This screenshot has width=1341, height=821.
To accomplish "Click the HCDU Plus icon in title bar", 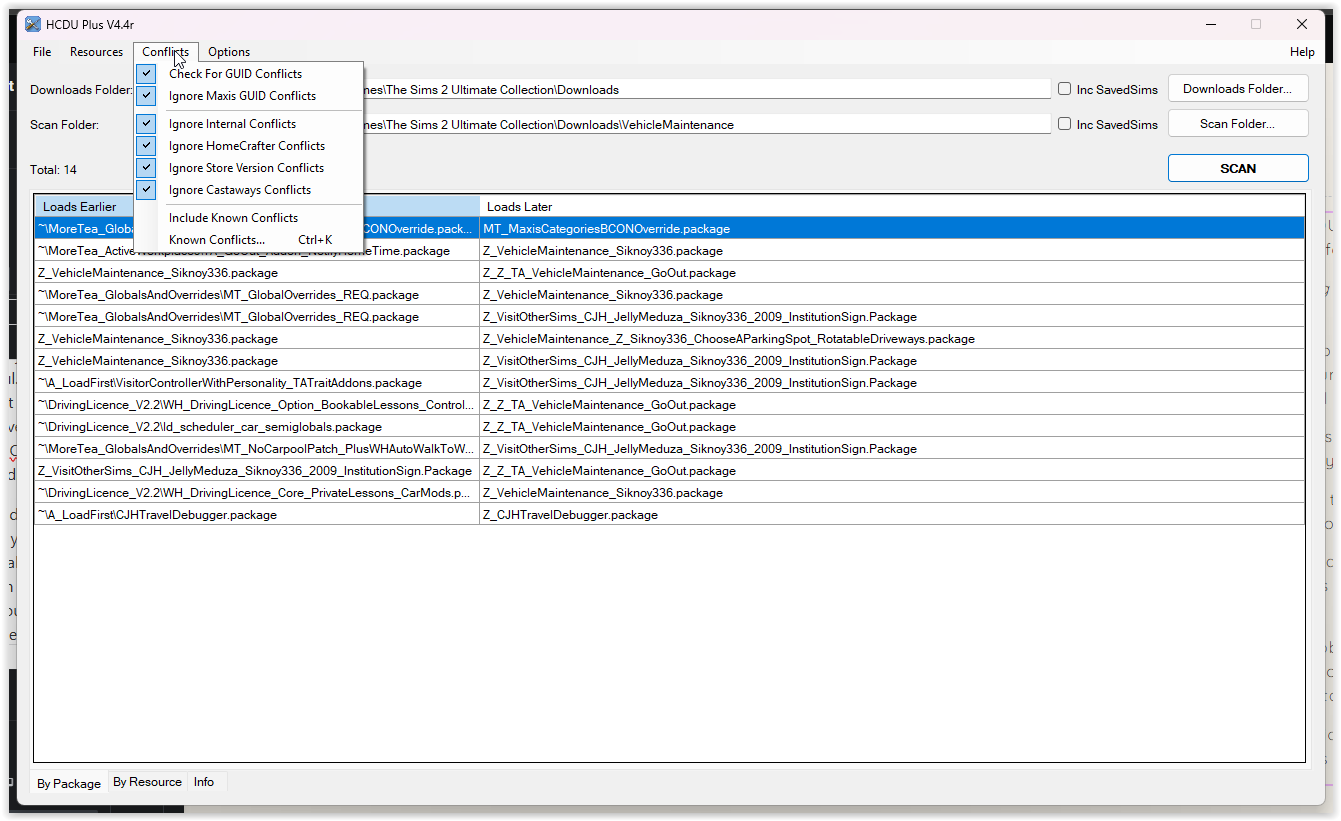I will click(35, 23).
